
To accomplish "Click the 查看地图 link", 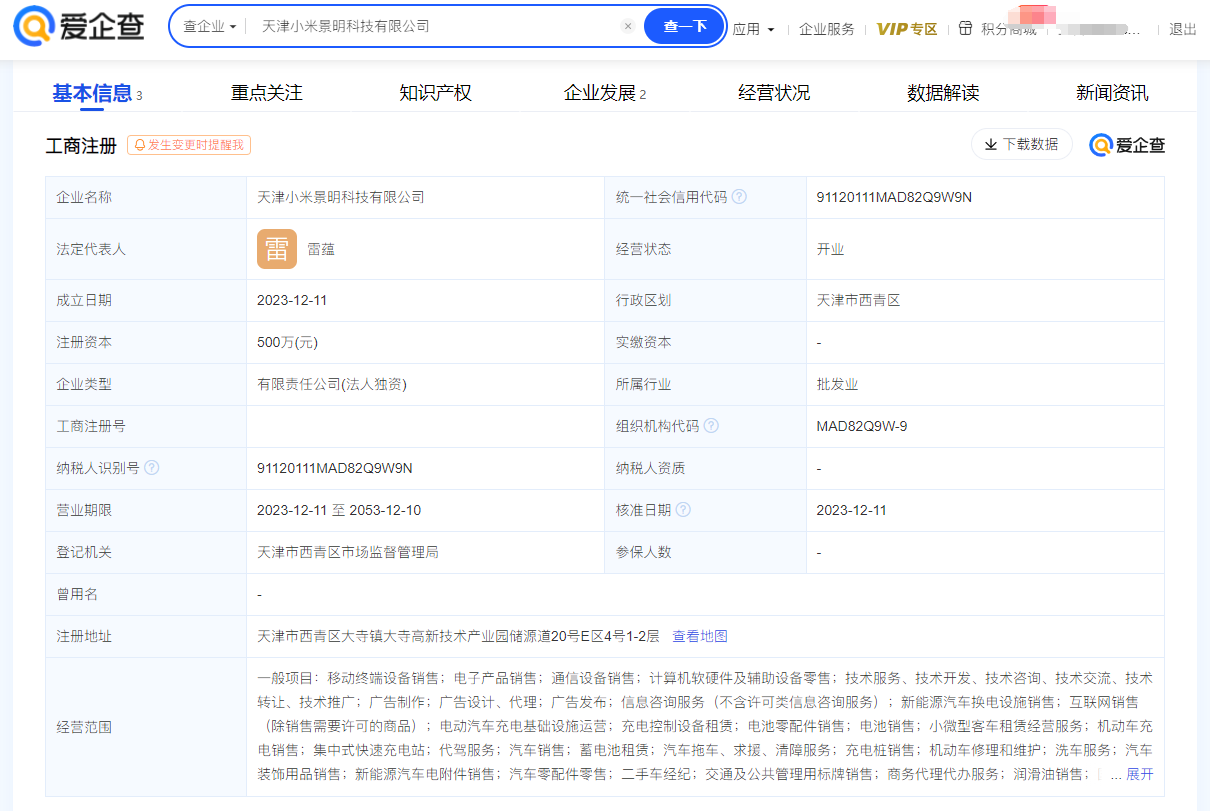I will [x=700, y=636].
